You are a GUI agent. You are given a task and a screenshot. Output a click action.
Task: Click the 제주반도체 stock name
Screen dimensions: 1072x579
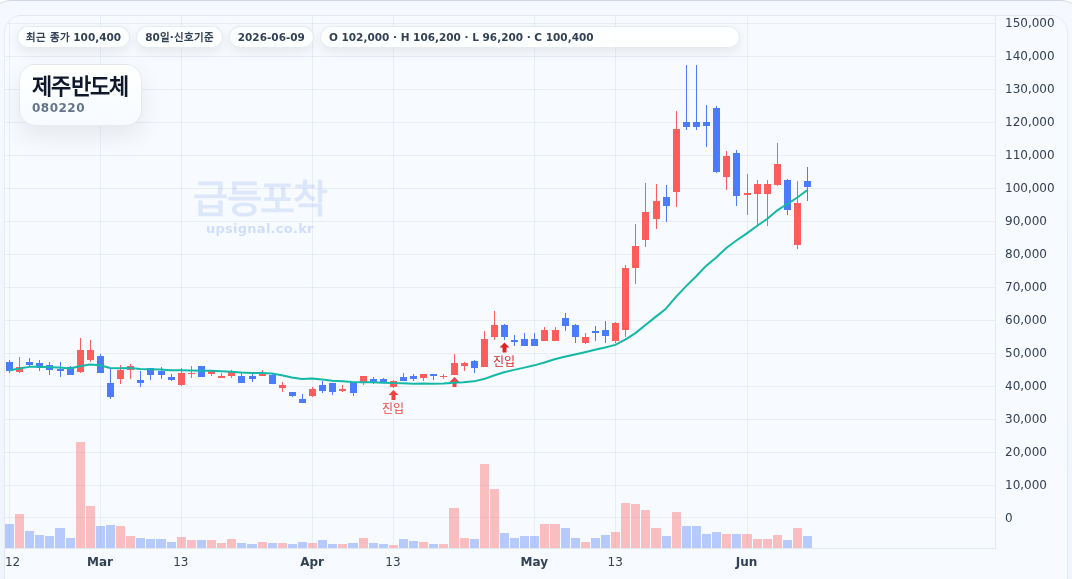(x=80, y=87)
